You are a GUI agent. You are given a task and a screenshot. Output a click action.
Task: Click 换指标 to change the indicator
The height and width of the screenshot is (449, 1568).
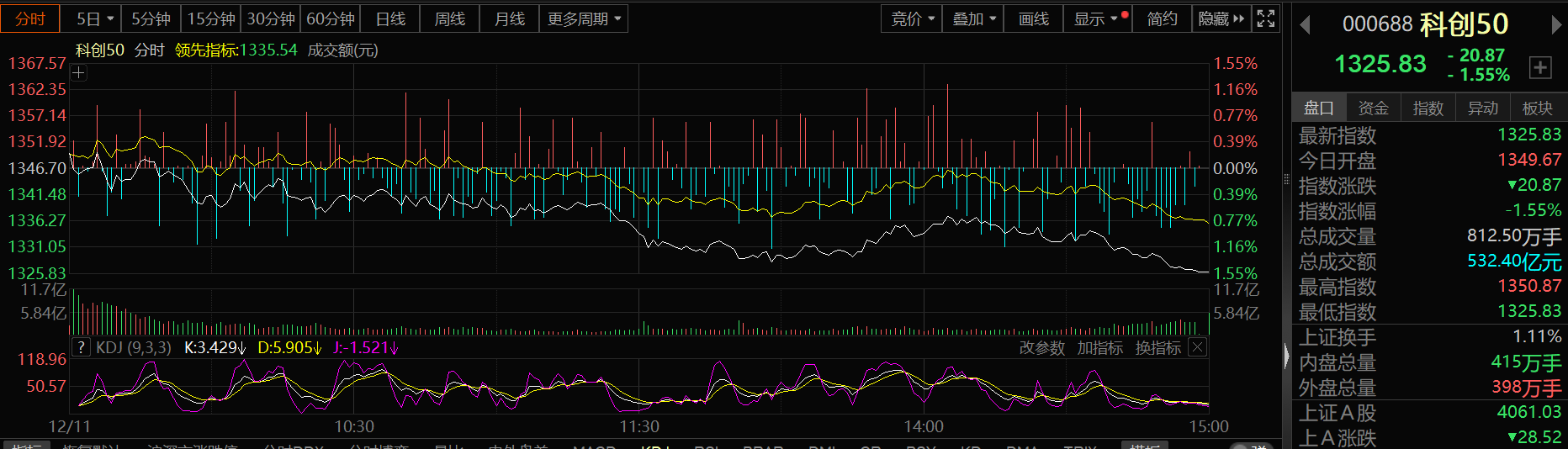pos(1157,348)
